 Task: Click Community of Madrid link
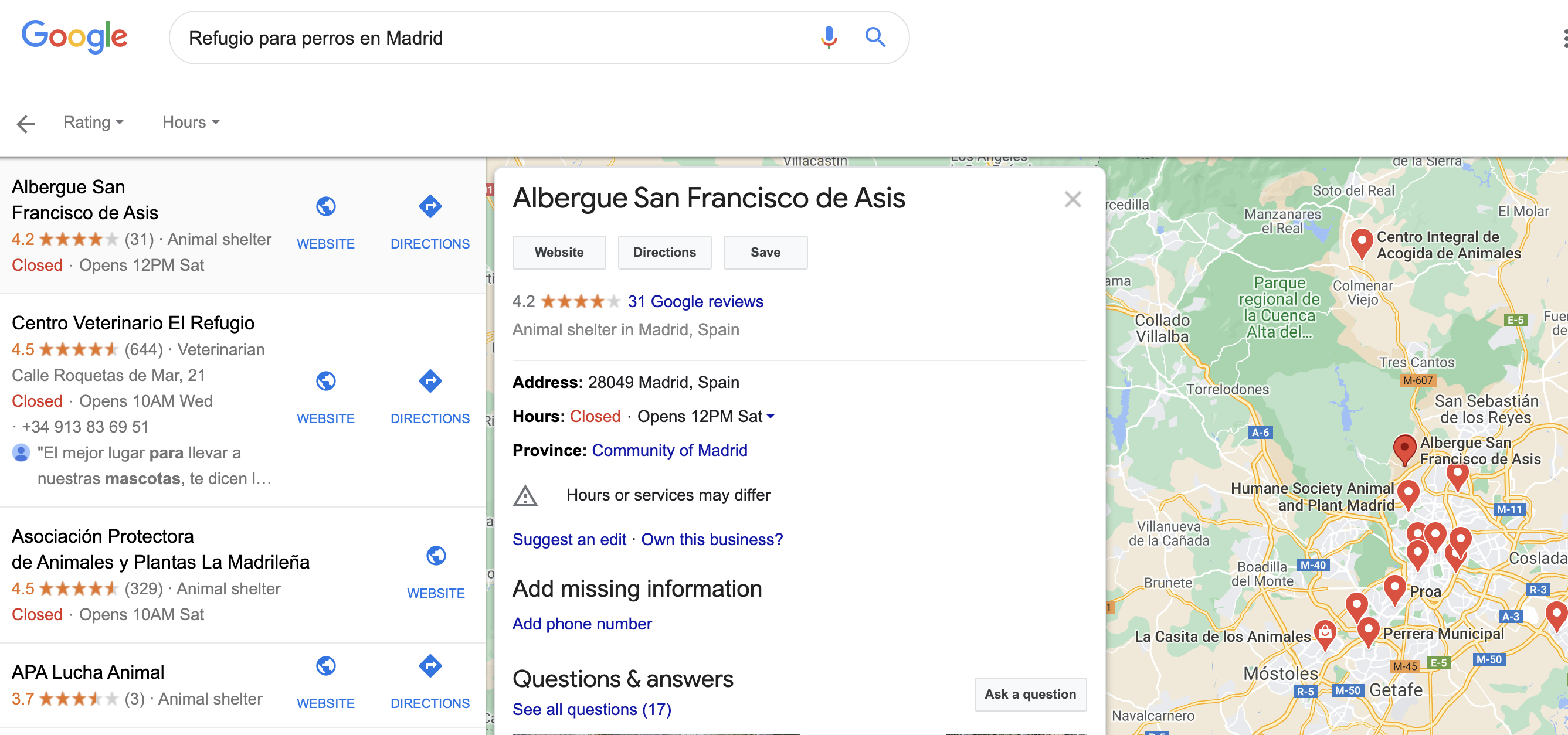point(669,450)
